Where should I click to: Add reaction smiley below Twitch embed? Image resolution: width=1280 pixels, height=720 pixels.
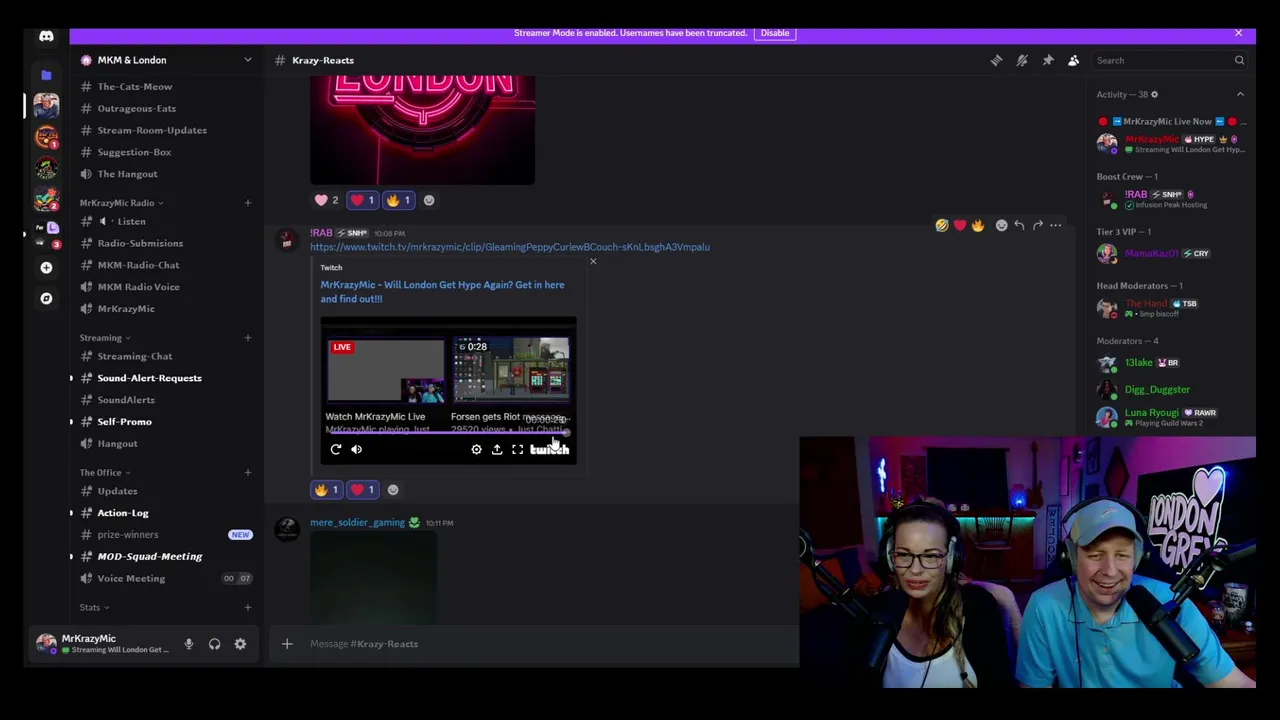click(x=393, y=490)
